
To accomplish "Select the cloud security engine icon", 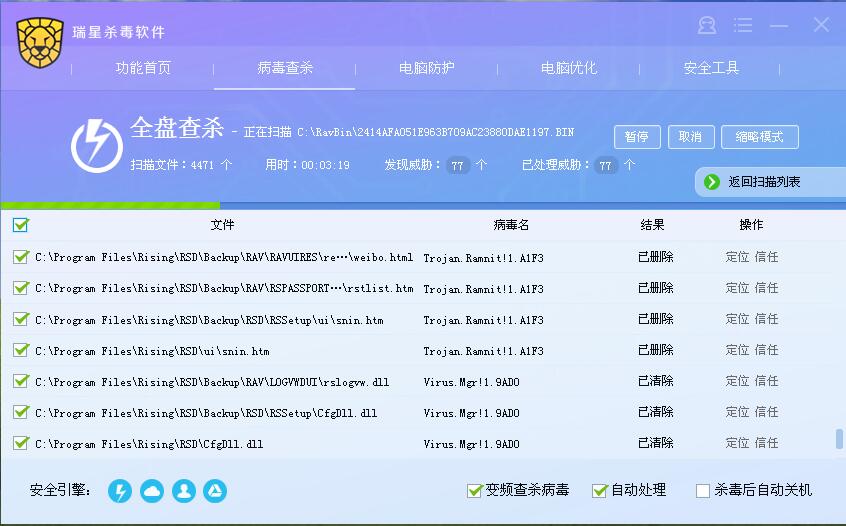I will click(x=152, y=491).
